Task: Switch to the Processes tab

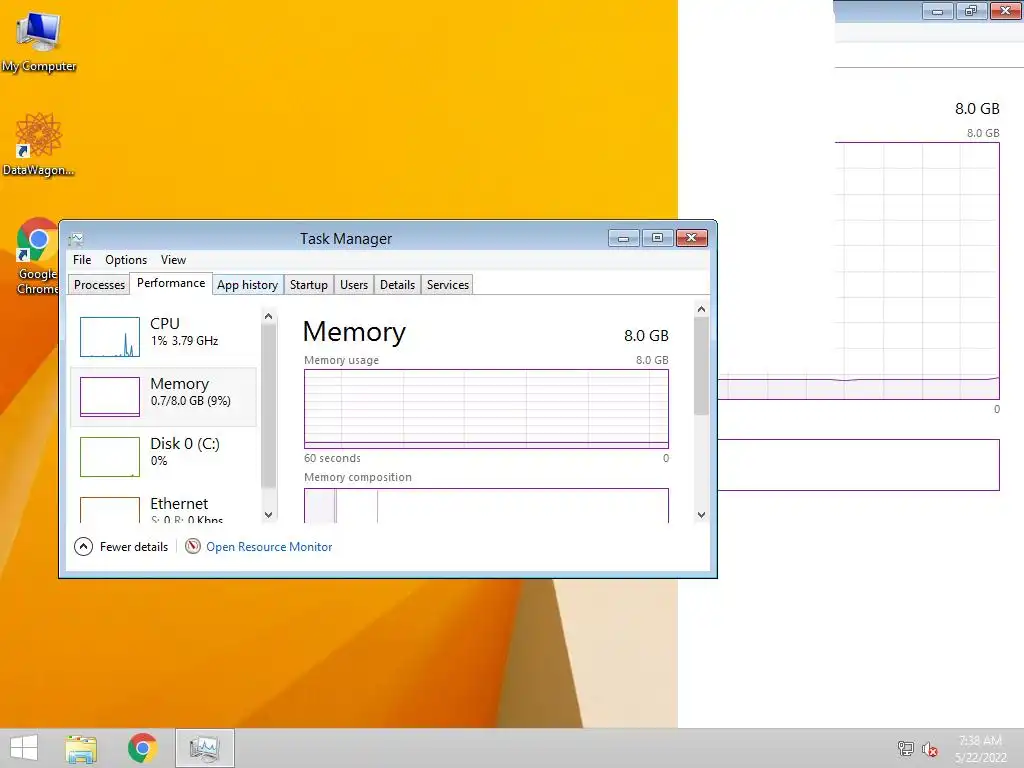Action: tap(99, 285)
